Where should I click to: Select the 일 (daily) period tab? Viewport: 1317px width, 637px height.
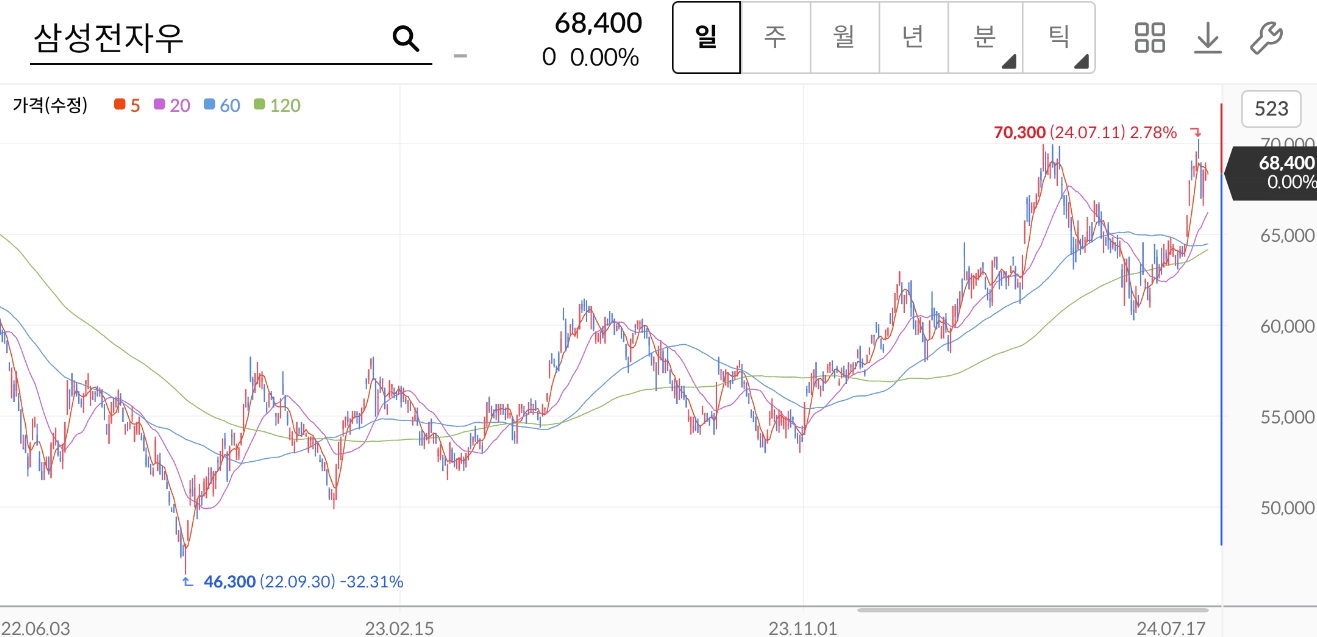click(707, 38)
